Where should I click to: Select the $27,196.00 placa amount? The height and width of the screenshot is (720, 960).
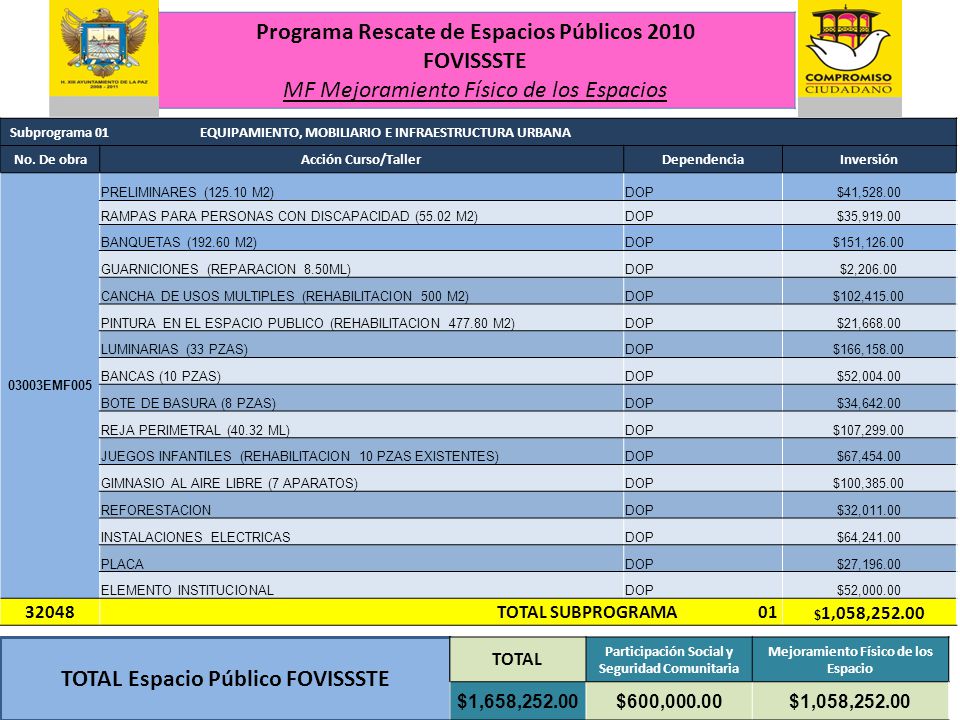(868, 564)
